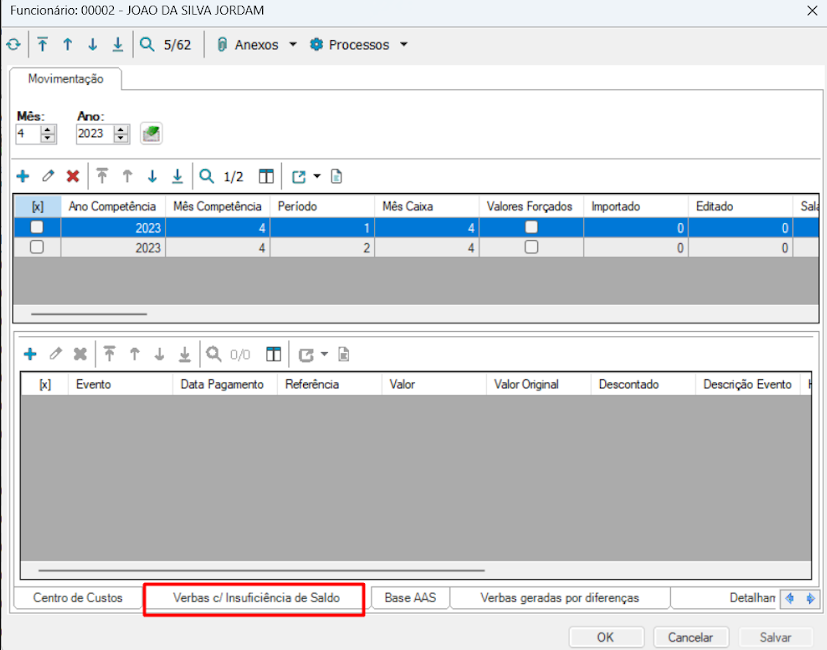Click the Data Pagamento column header
827x650 pixels.
click(x=225, y=384)
